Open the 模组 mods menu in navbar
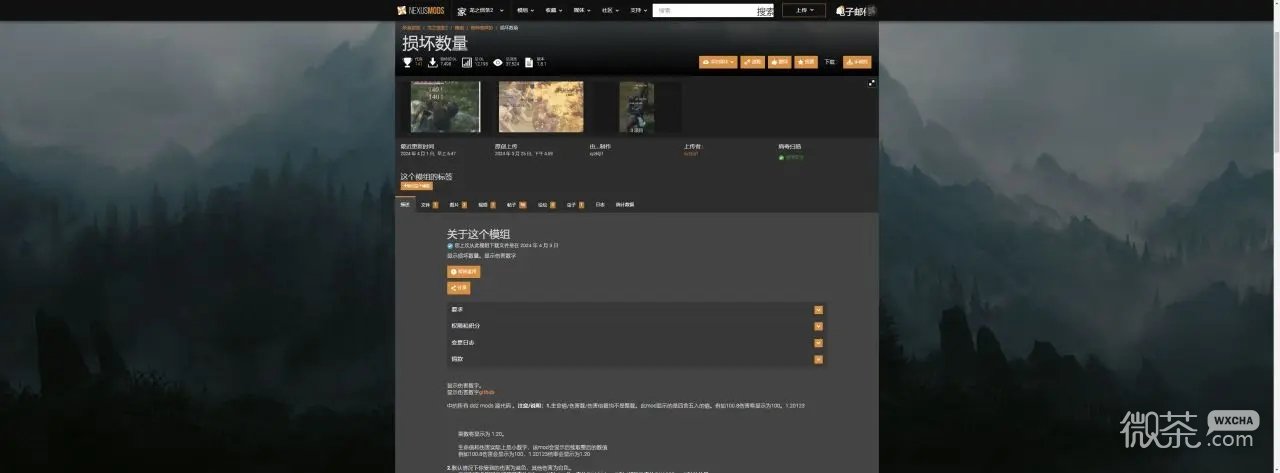 pyautogui.click(x=525, y=10)
